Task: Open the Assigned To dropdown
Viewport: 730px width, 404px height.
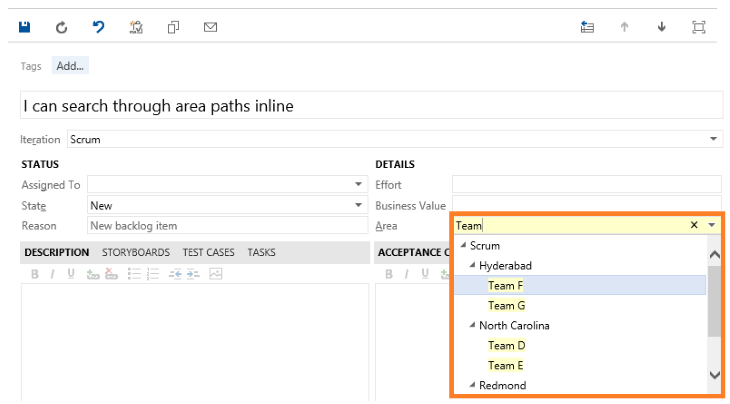Action: point(359,185)
